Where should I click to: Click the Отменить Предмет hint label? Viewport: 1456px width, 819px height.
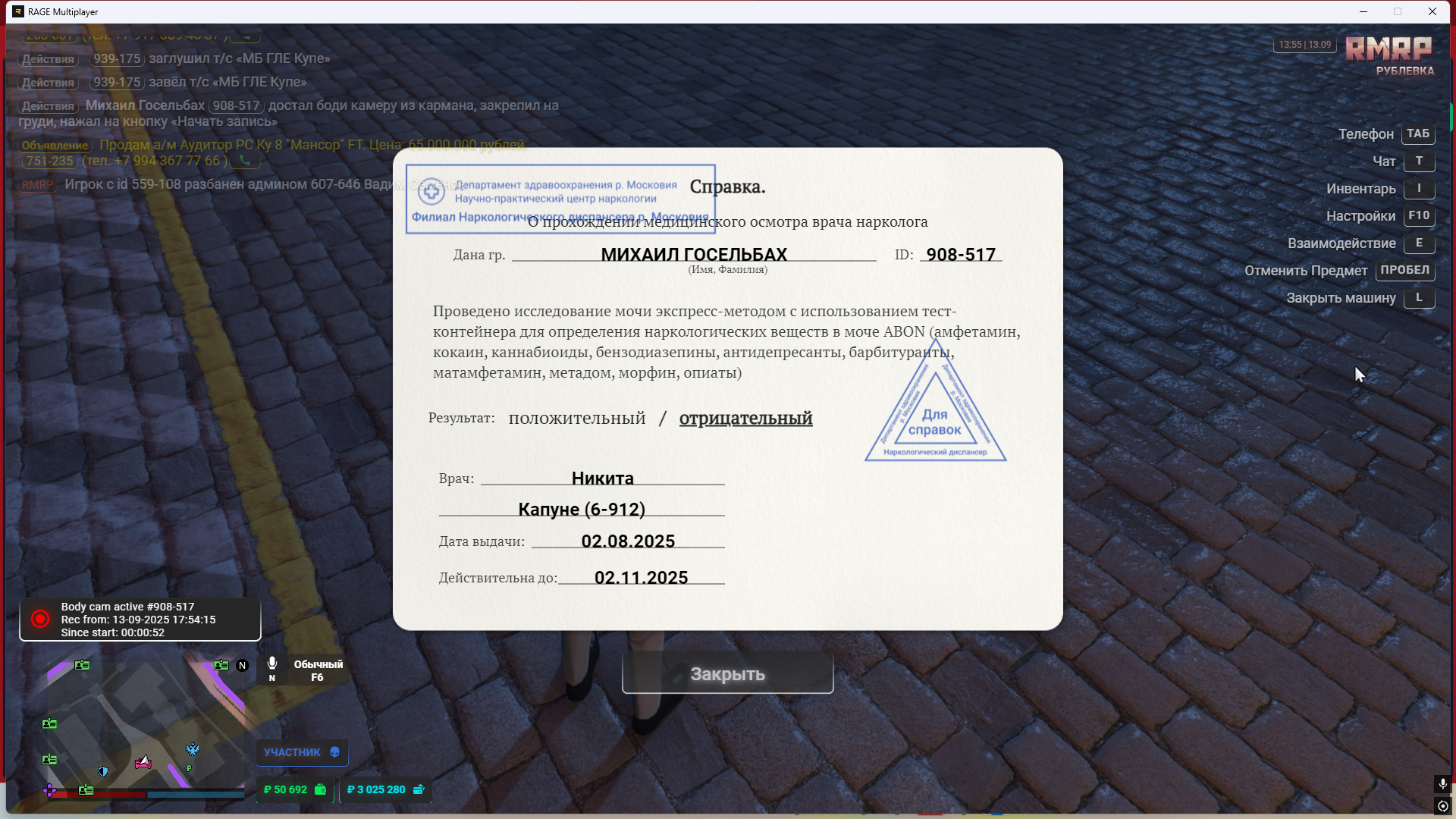coord(1306,271)
